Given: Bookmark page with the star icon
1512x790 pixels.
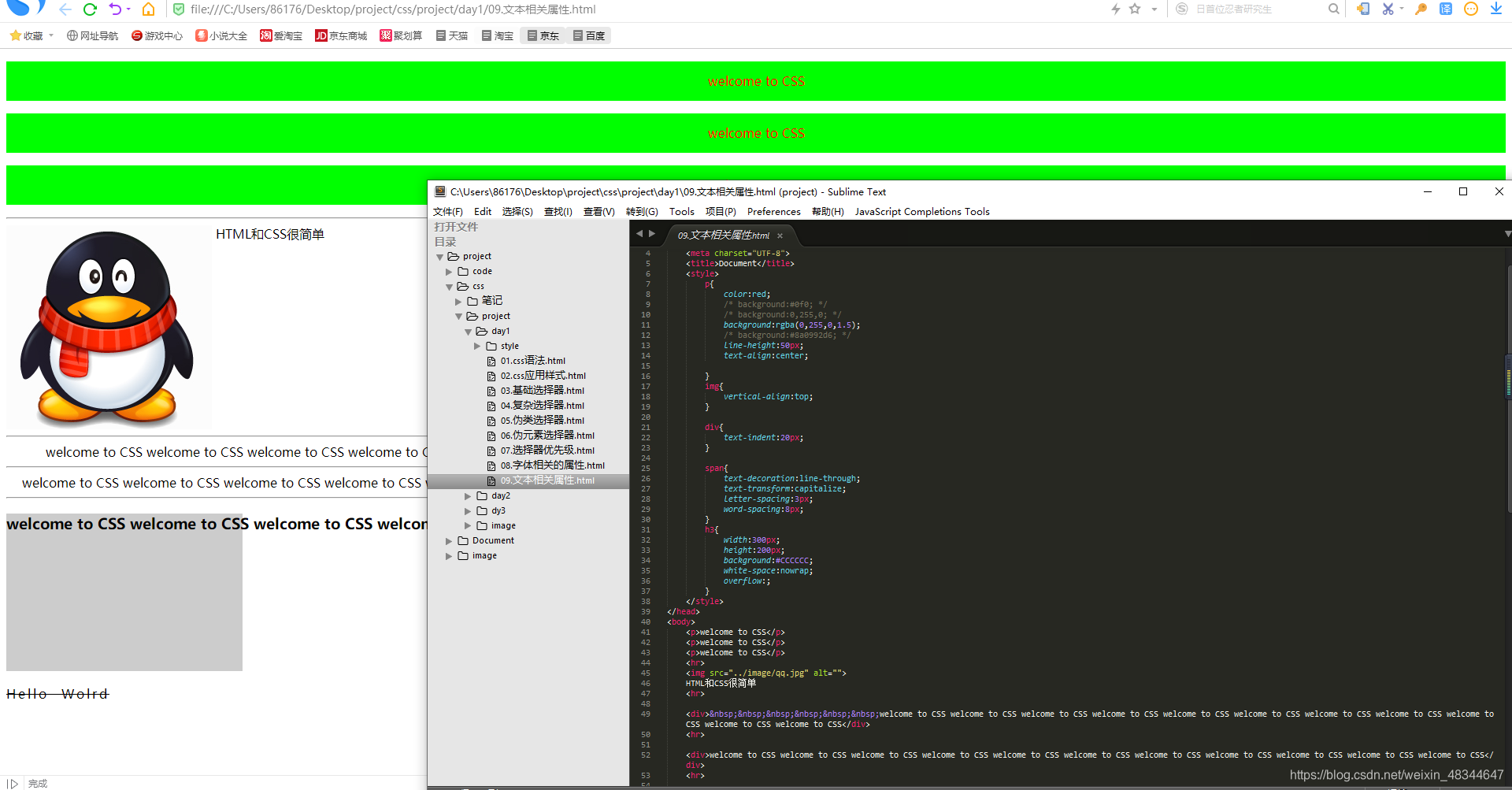Looking at the screenshot, I should 1135,9.
